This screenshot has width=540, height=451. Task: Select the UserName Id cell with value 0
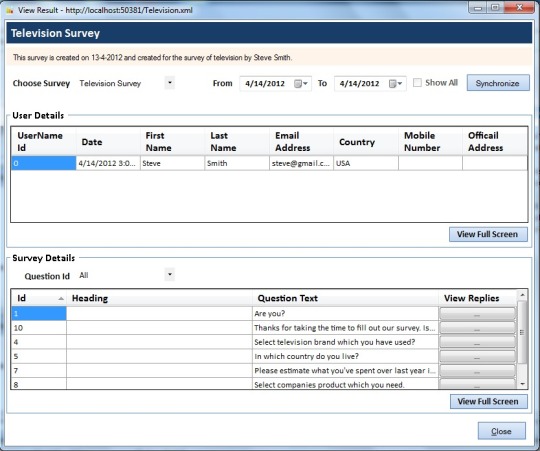pyautogui.click(x=43, y=163)
